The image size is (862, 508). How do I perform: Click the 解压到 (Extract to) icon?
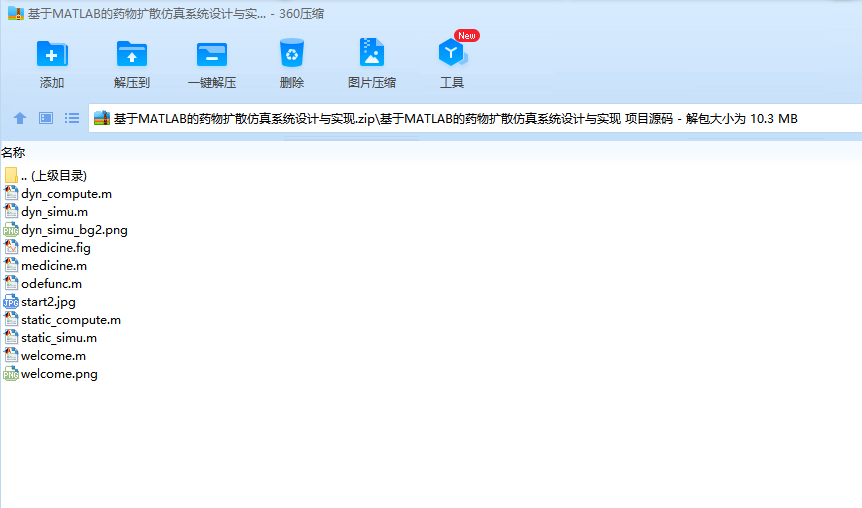coord(132,54)
